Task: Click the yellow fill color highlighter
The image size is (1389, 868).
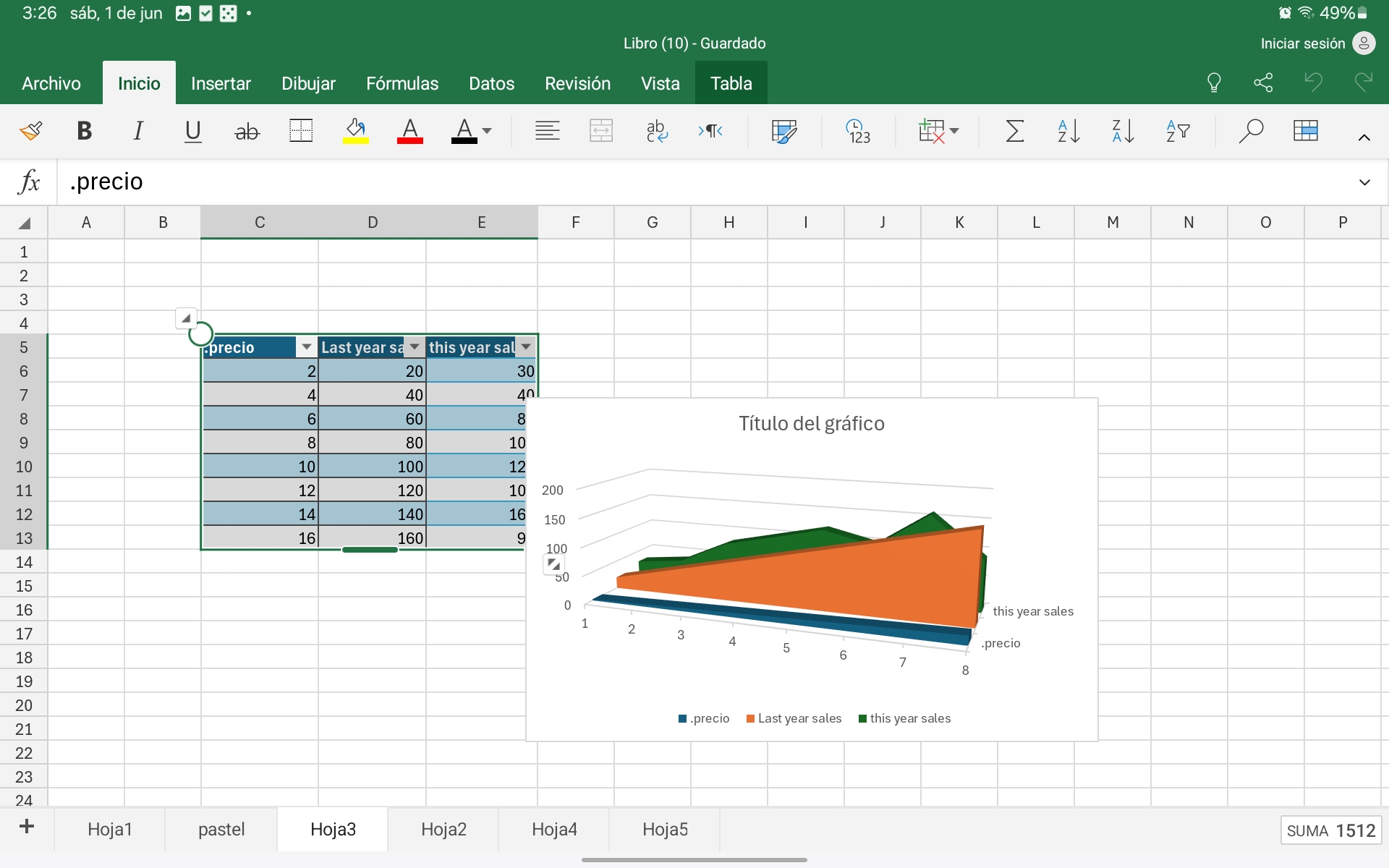Action: point(355,131)
